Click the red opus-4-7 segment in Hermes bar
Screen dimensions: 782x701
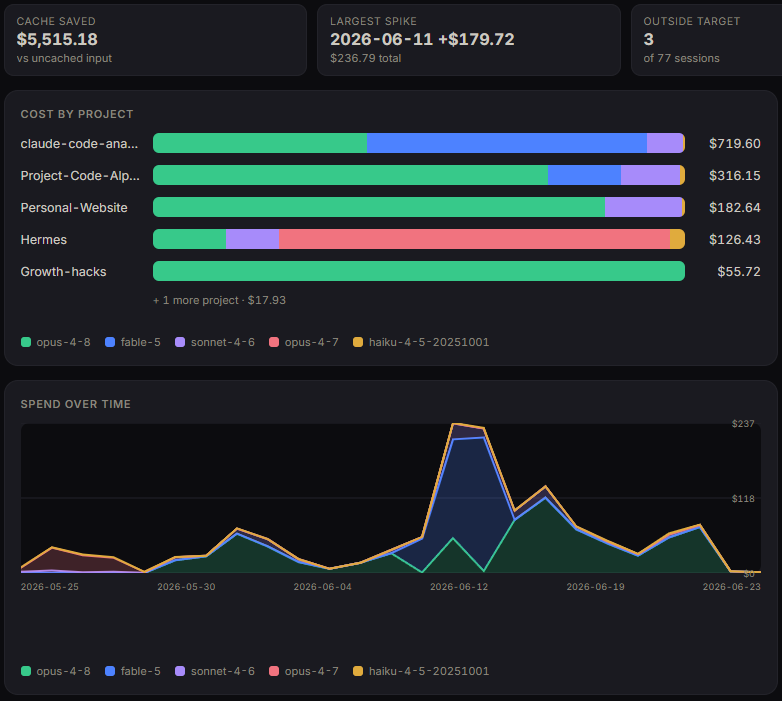pyautogui.click(x=474, y=239)
